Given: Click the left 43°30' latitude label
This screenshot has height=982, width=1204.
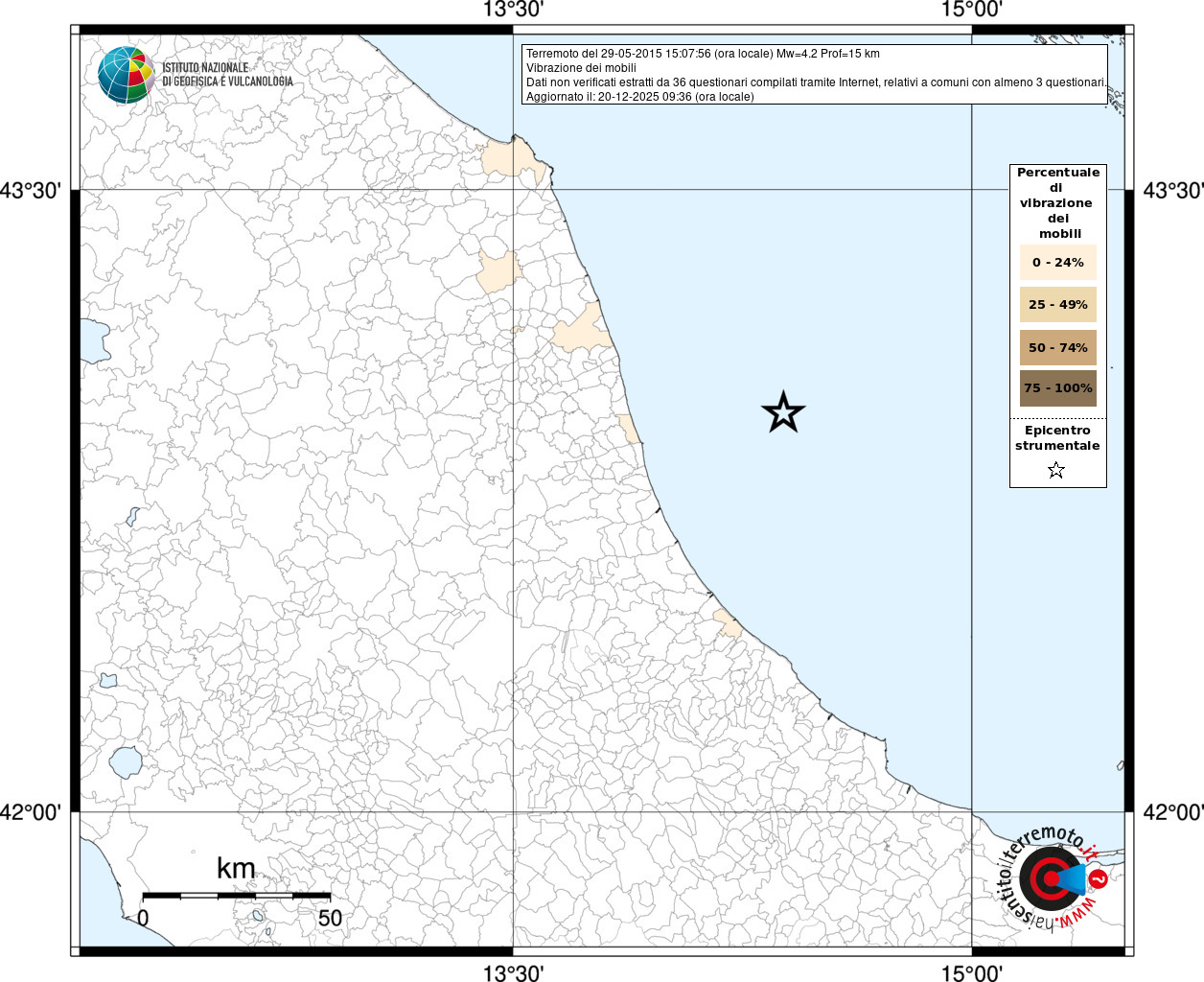Looking at the screenshot, I should click(x=31, y=190).
